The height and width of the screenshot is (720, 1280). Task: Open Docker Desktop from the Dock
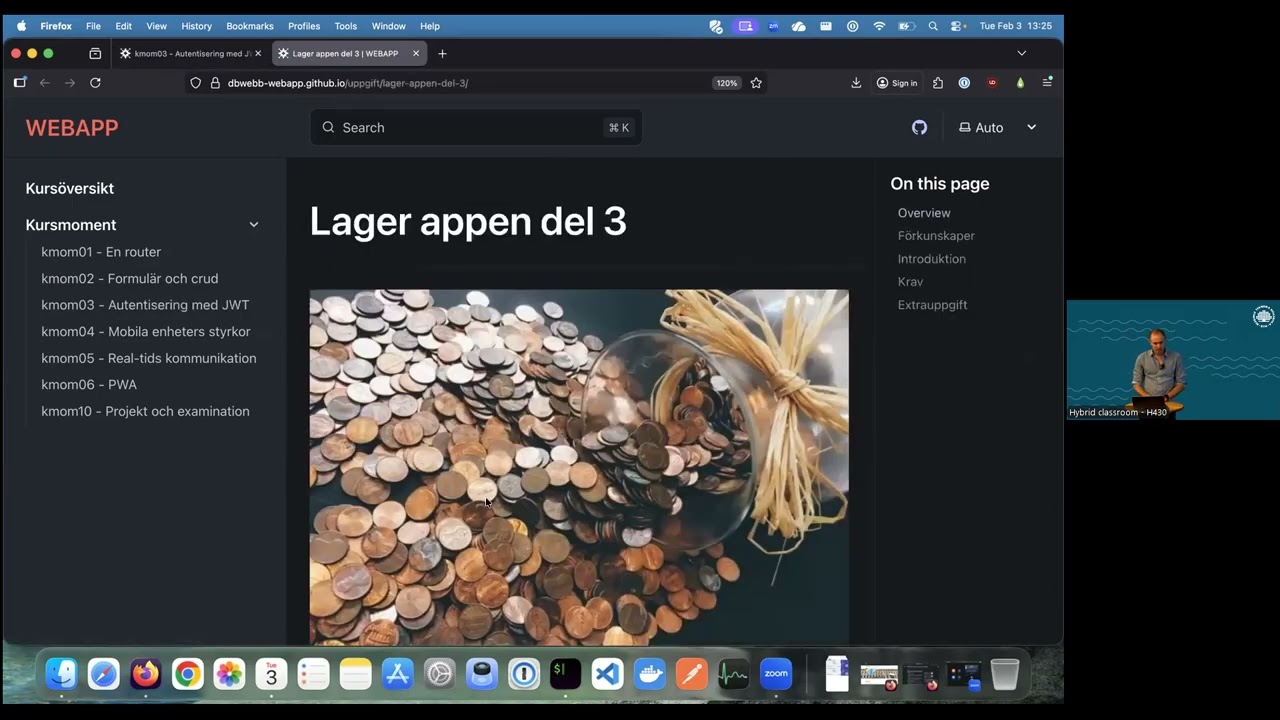click(649, 674)
